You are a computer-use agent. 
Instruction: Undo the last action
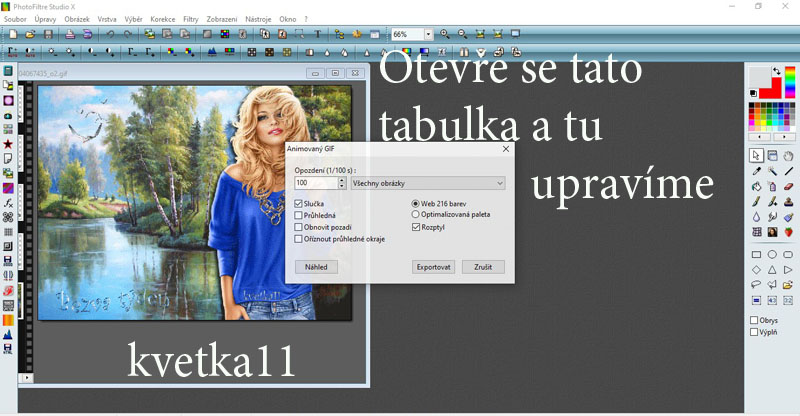click(x=110, y=34)
